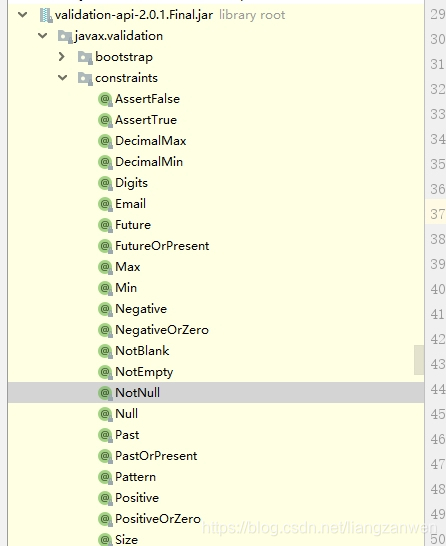Click the DecimalMax annotation icon
The image size is (446, 546).
click(105, 141)
